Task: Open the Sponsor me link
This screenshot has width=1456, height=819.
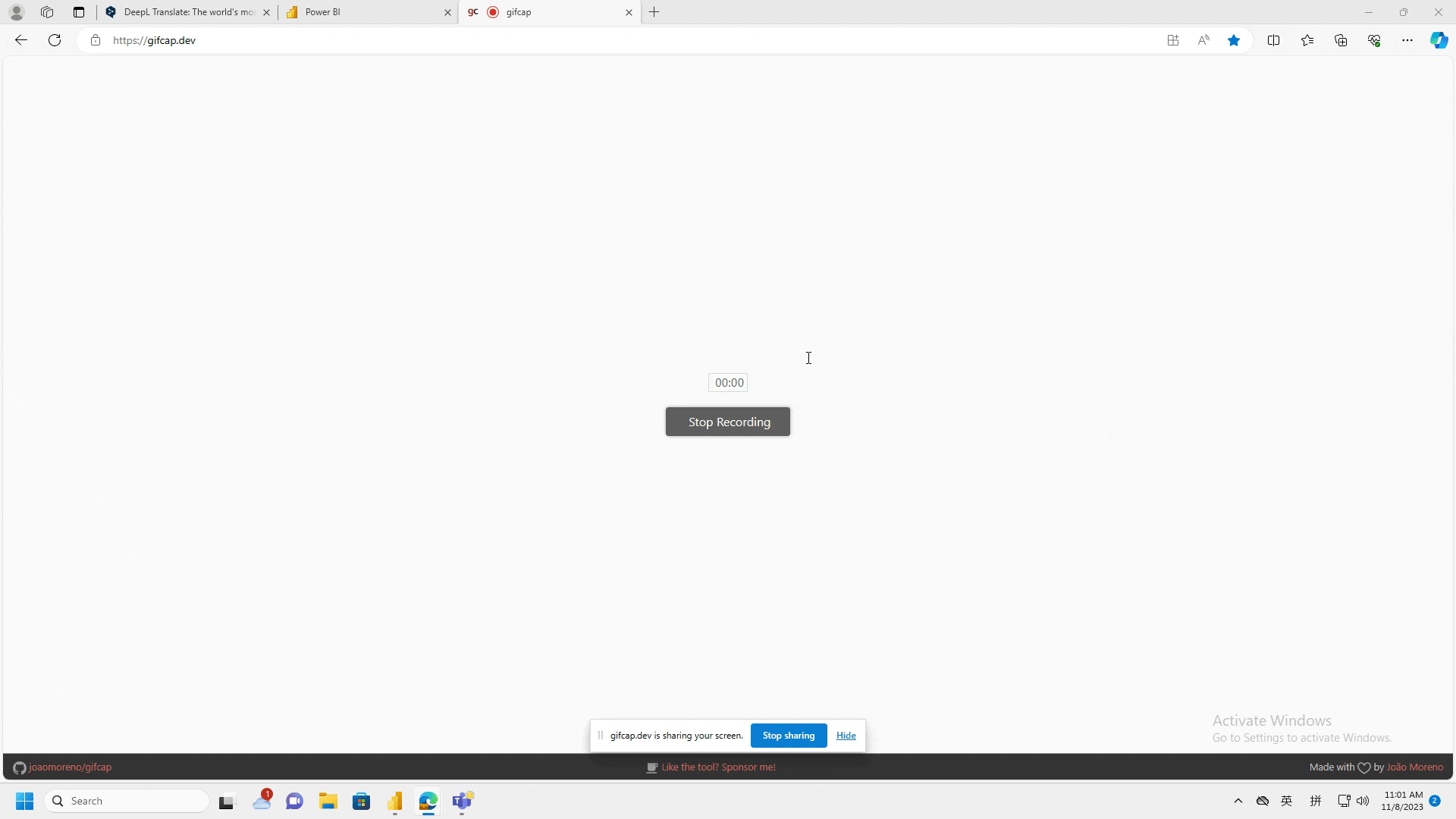Action: coord(711,767)
